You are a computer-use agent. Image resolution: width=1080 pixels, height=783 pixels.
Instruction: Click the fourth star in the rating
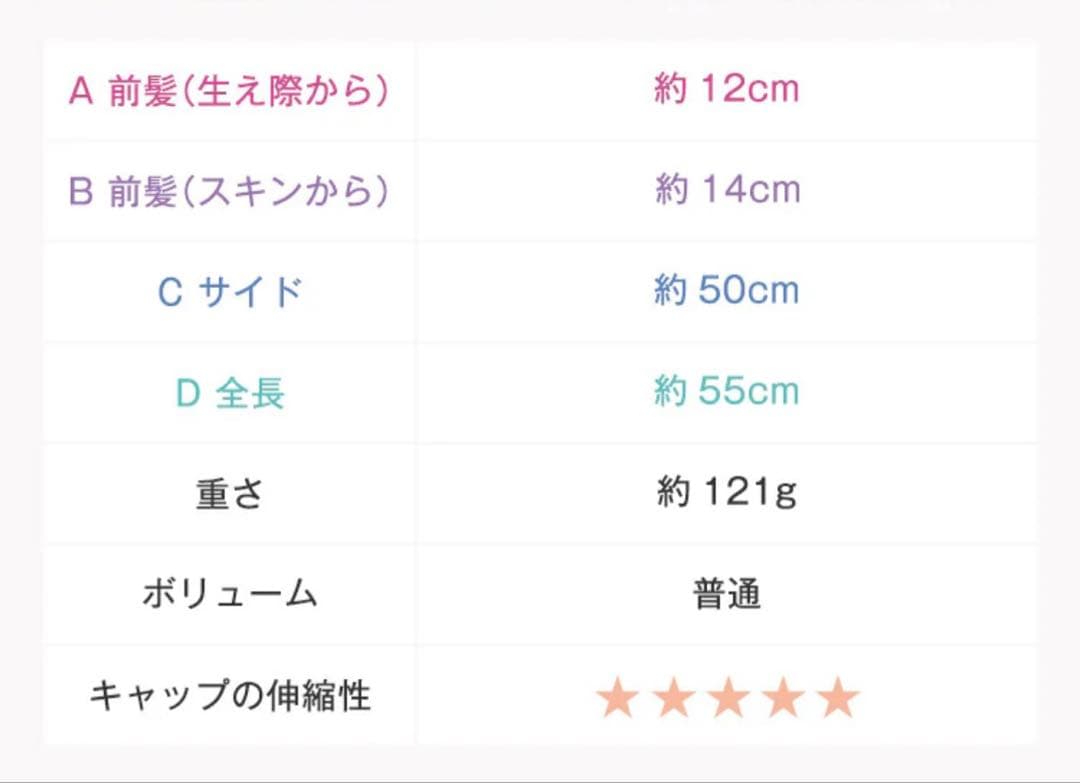coord(783,698)
